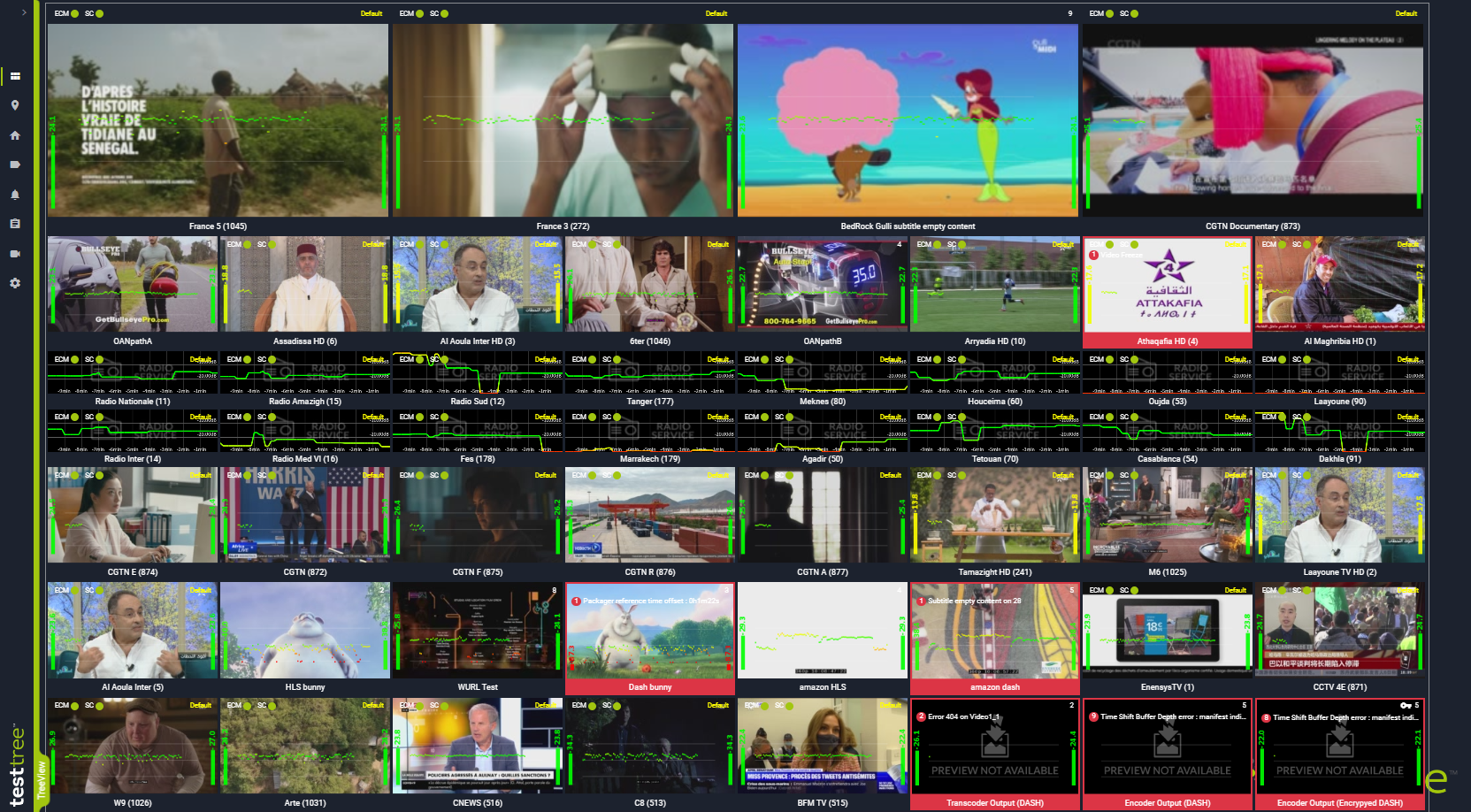Open the reports clipboard icon
Image resolution: width=1471 pixels, height=812 pixels.
[x=15, y=224]
